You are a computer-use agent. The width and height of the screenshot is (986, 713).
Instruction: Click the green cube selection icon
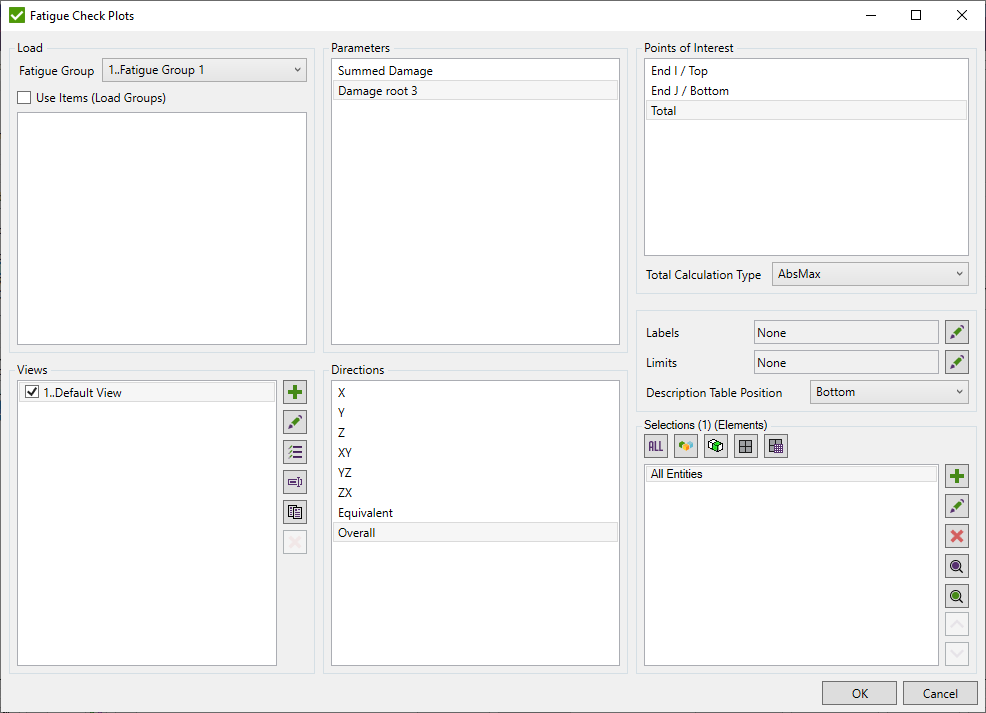pos(716,446)
